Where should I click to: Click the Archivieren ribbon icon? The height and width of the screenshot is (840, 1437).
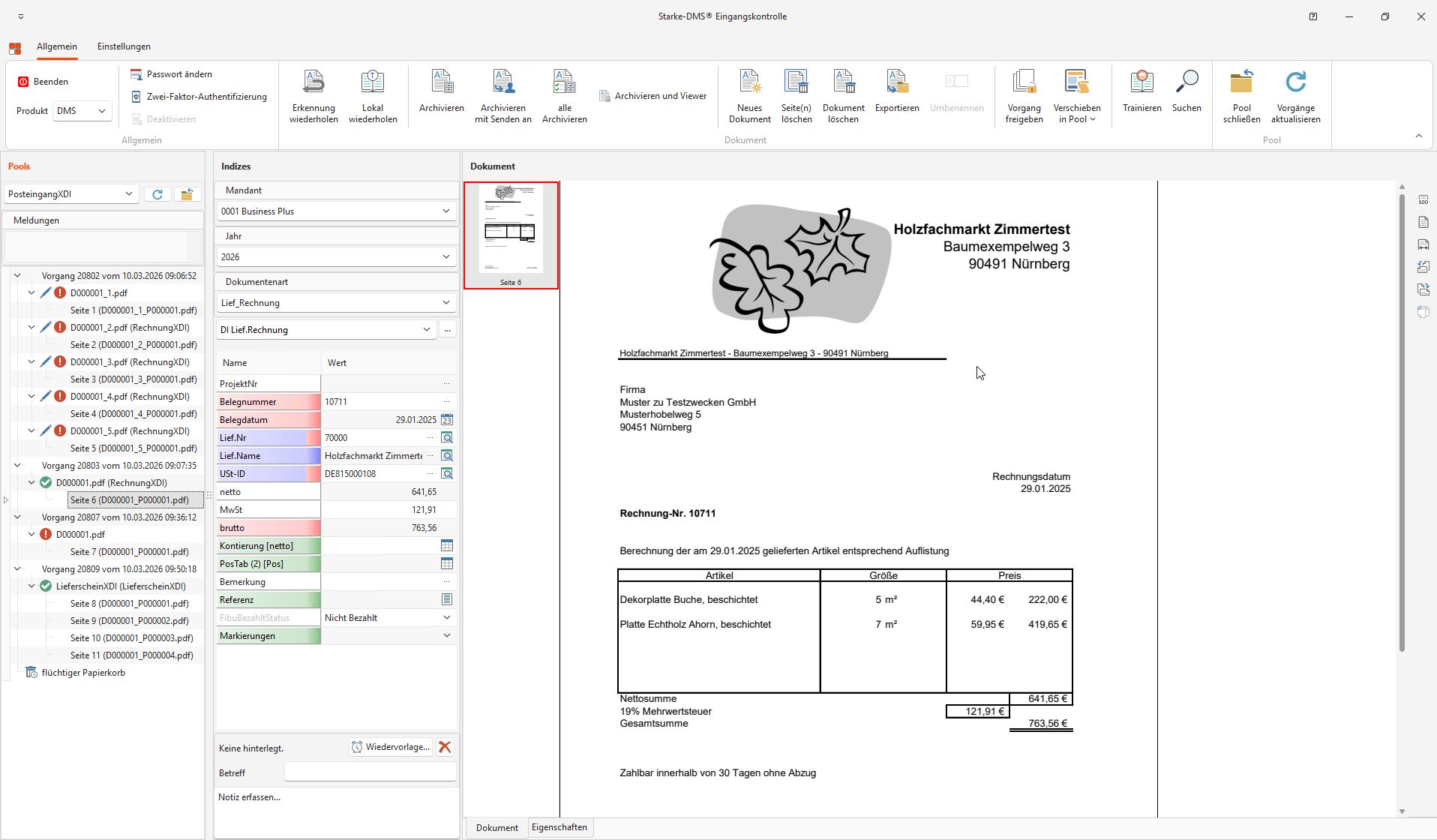pos(442,82)
